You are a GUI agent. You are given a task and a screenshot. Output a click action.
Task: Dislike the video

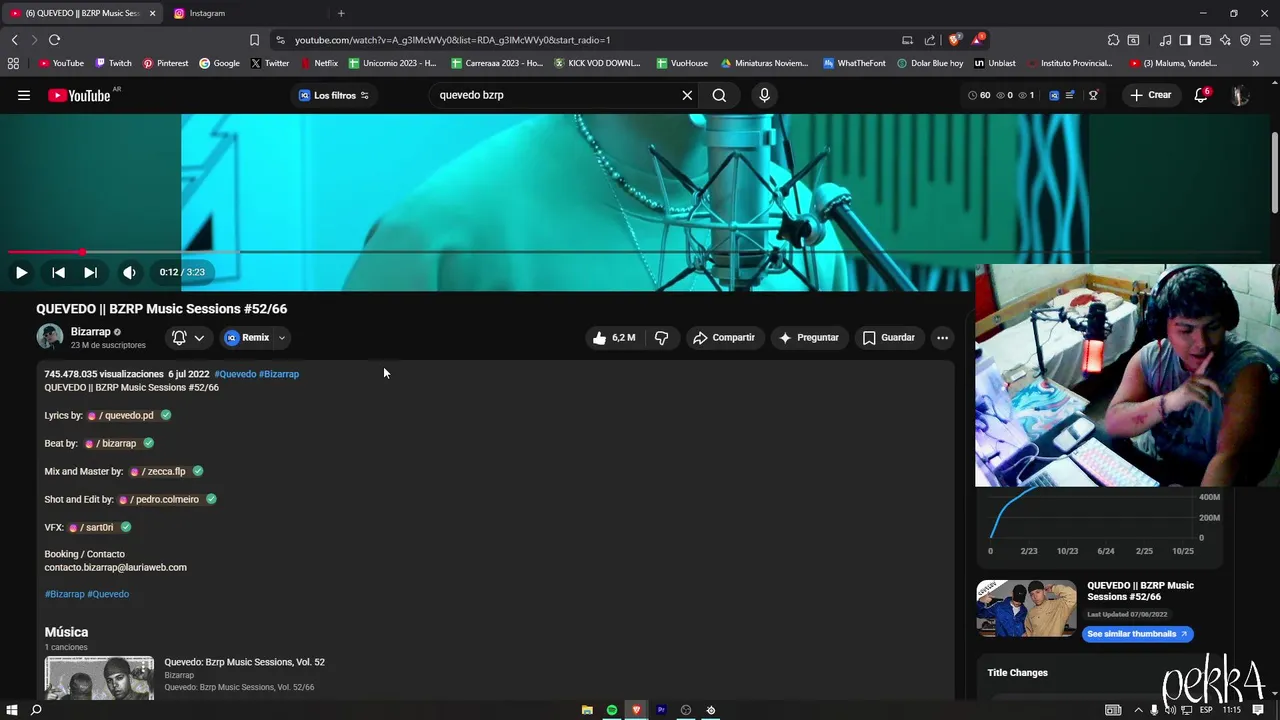[661, 338]
